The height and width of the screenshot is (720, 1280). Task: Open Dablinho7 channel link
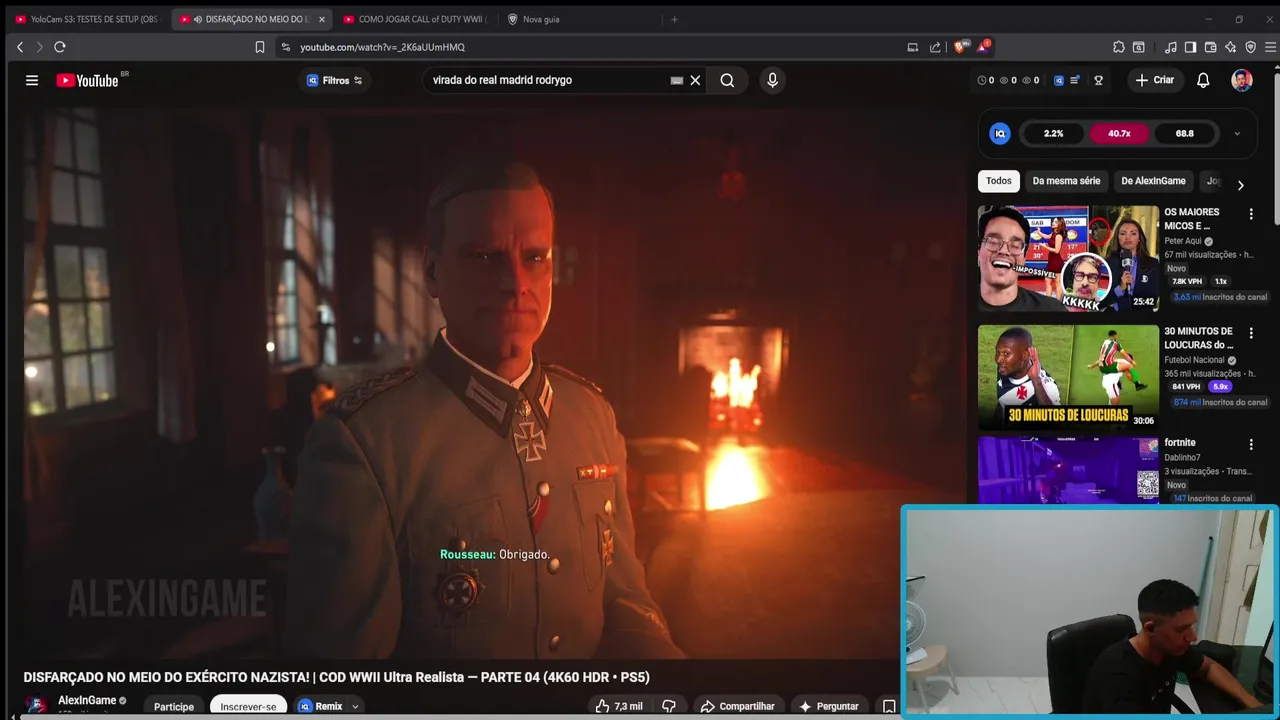click(x=1182, y=458)
